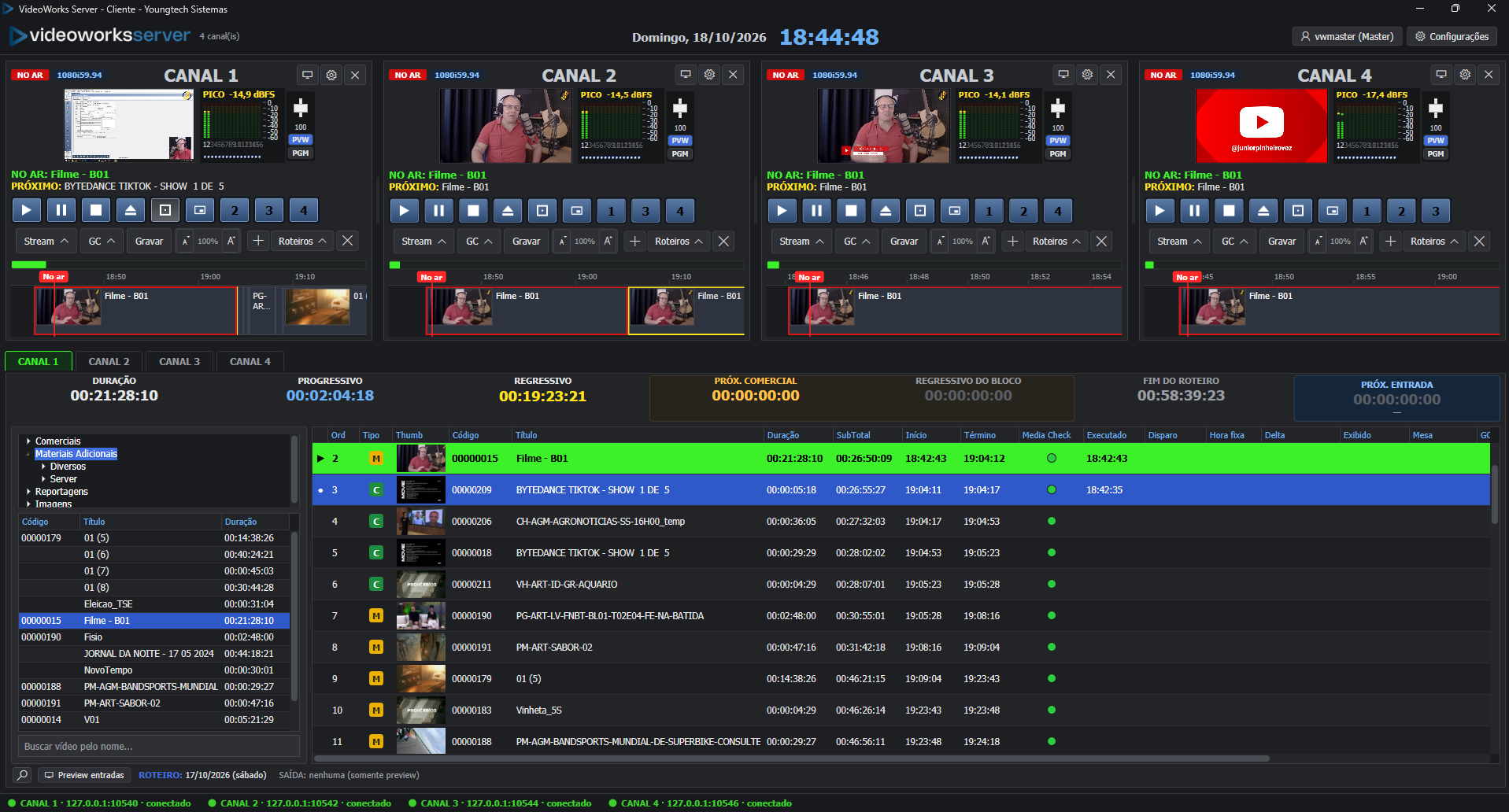Increase font size in Canal 2 toolbar
Image resolution: width=1509 pixels, height=812 pixels.
coord(608,242)
